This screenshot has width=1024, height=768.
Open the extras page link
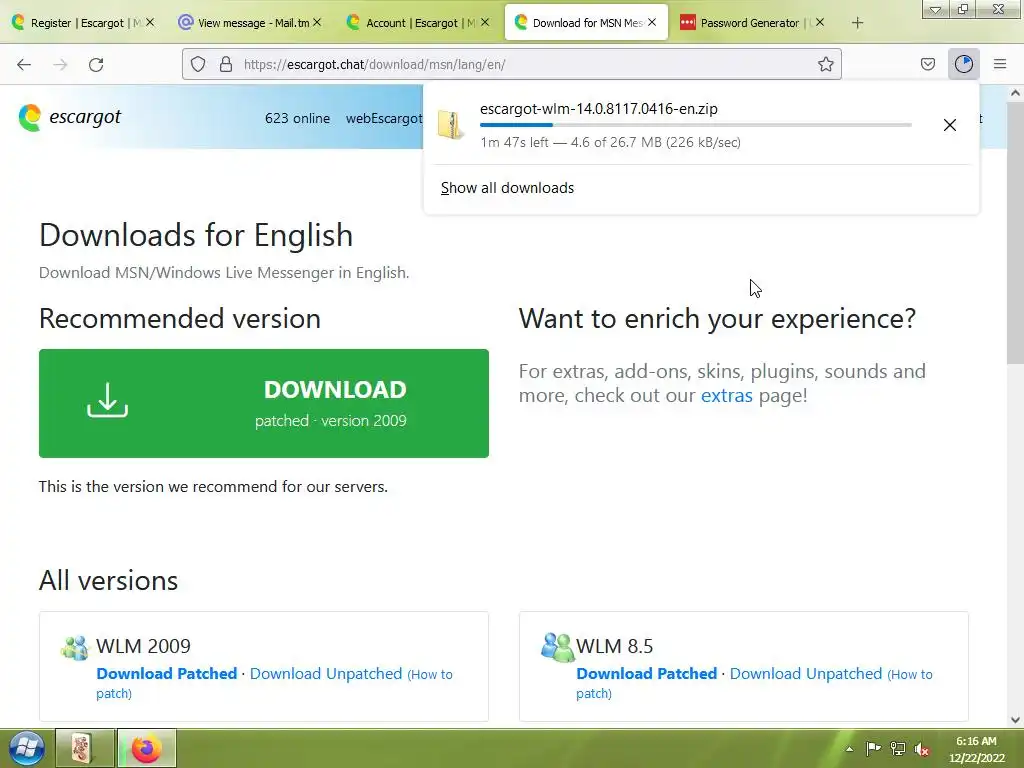[726, 395]
